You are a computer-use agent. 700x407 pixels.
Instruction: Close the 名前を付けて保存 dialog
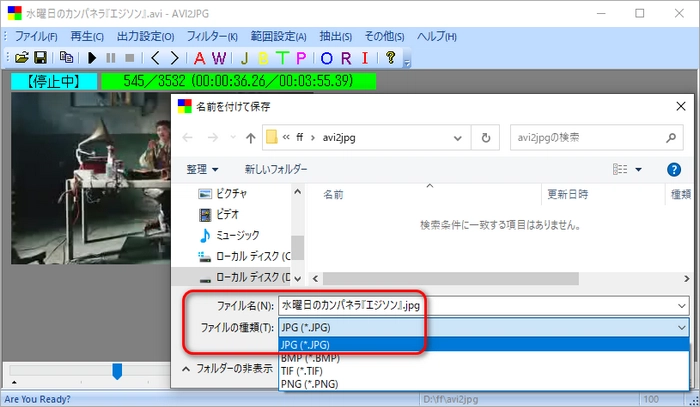(681, 106)
